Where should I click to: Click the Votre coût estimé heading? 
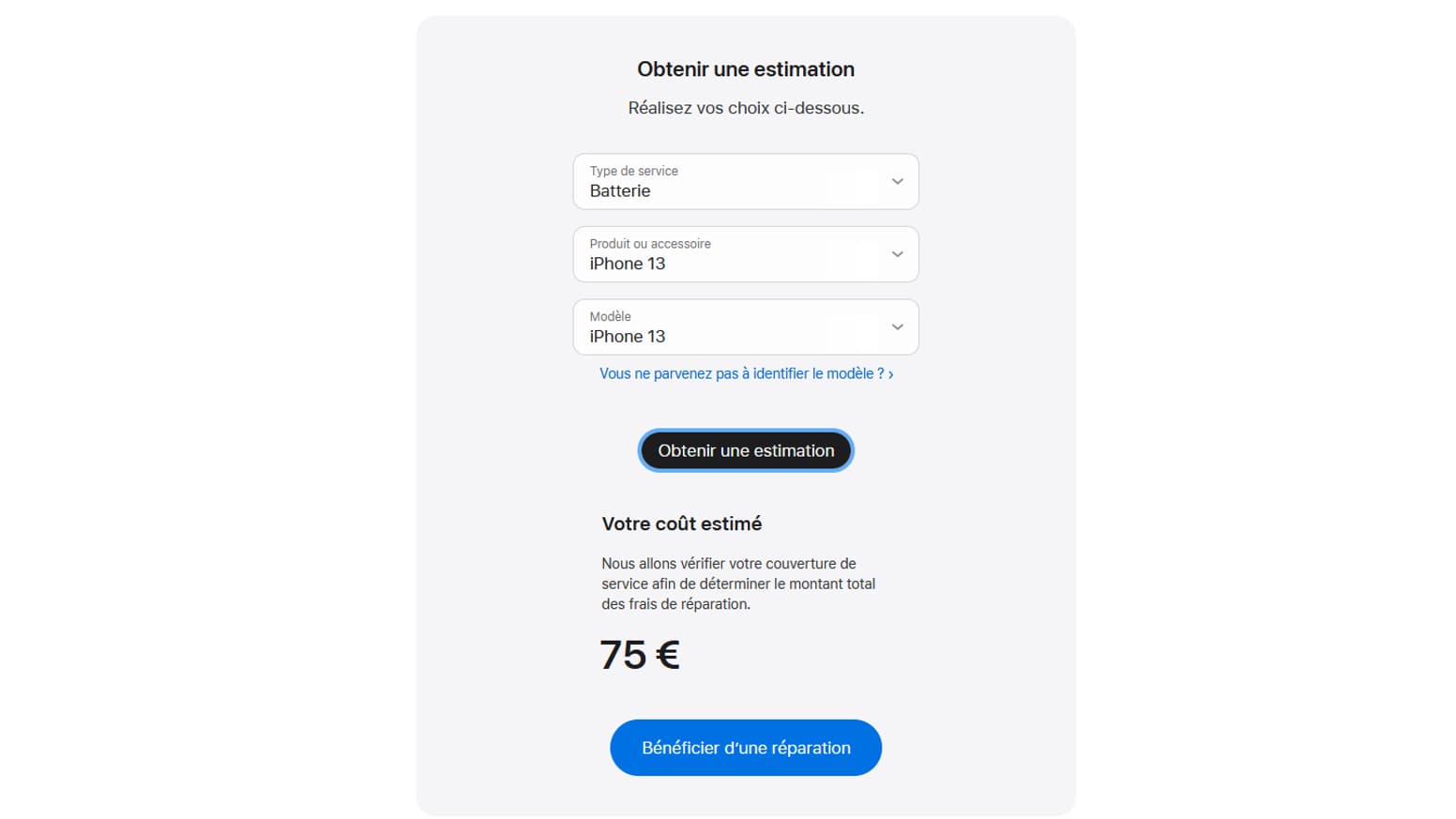click(x=682, y=523)
